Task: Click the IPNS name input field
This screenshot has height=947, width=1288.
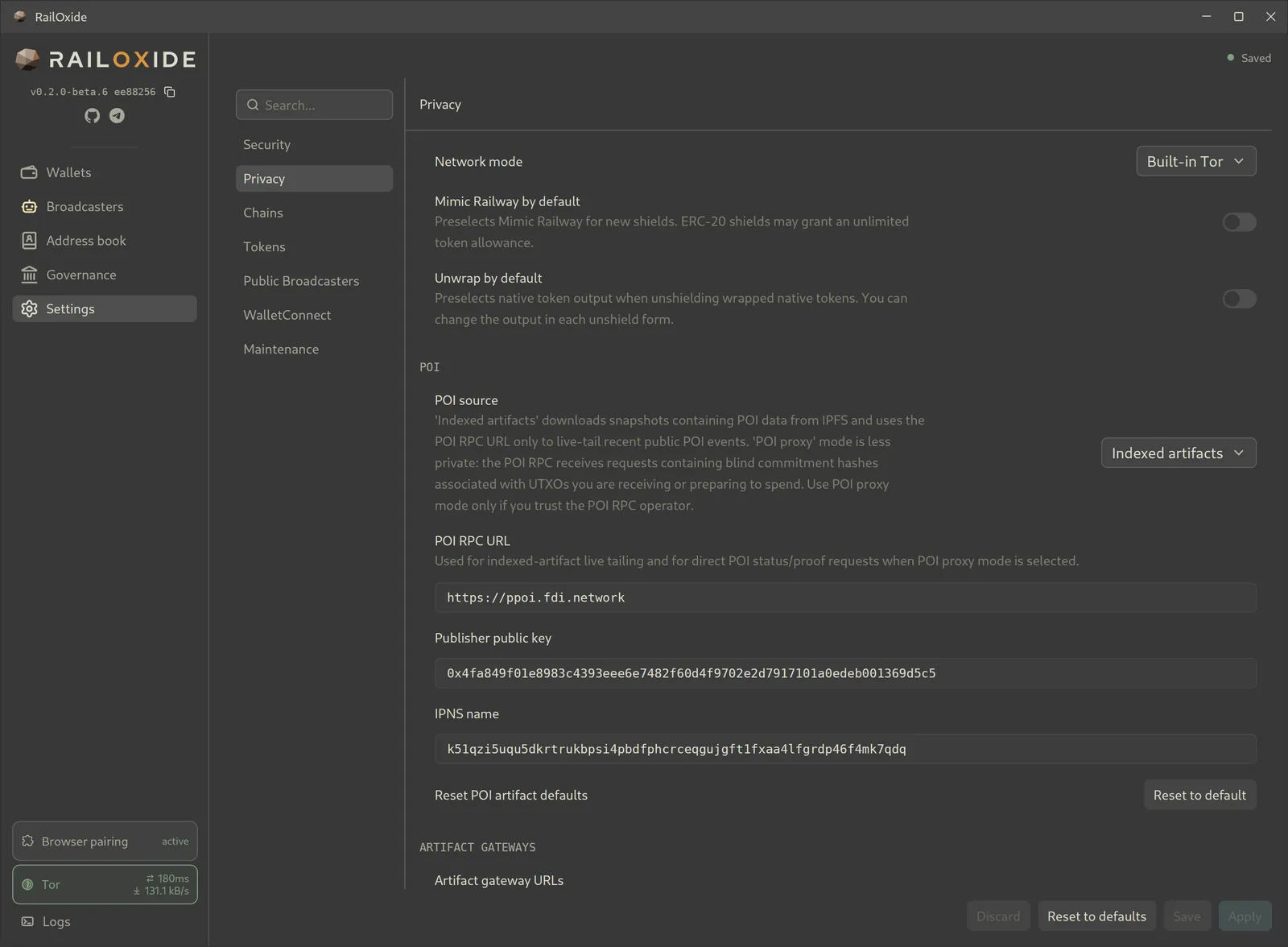Action: coord(845,749)
